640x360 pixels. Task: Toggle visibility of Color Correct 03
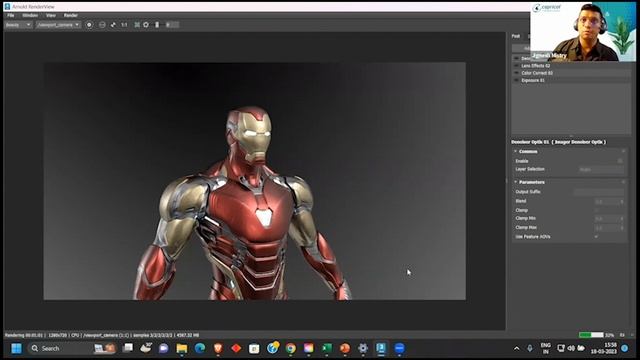(x=516, y=73)
